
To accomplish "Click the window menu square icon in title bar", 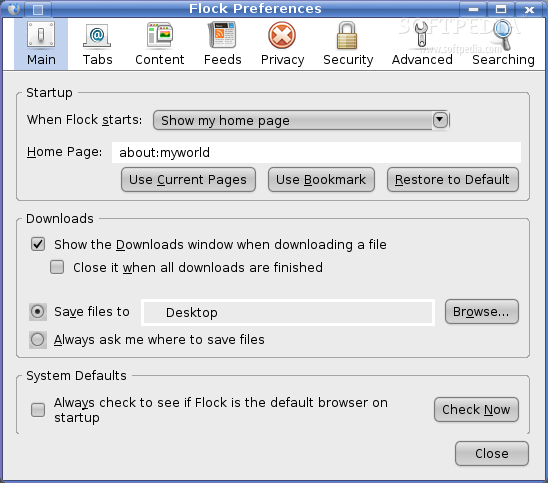I will pos(38,9).
